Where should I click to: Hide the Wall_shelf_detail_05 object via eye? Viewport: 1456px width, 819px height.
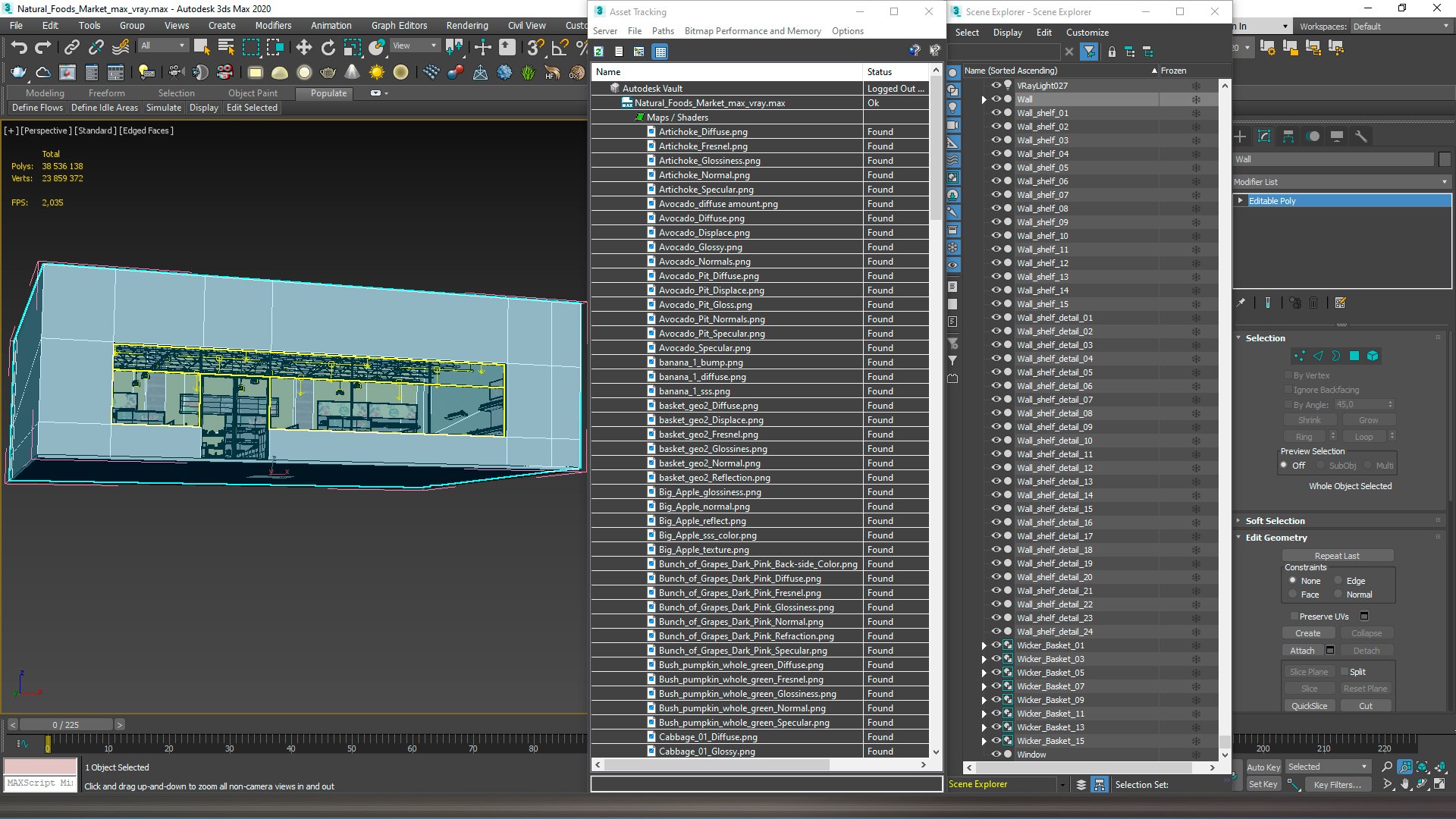tap(996, 372)
